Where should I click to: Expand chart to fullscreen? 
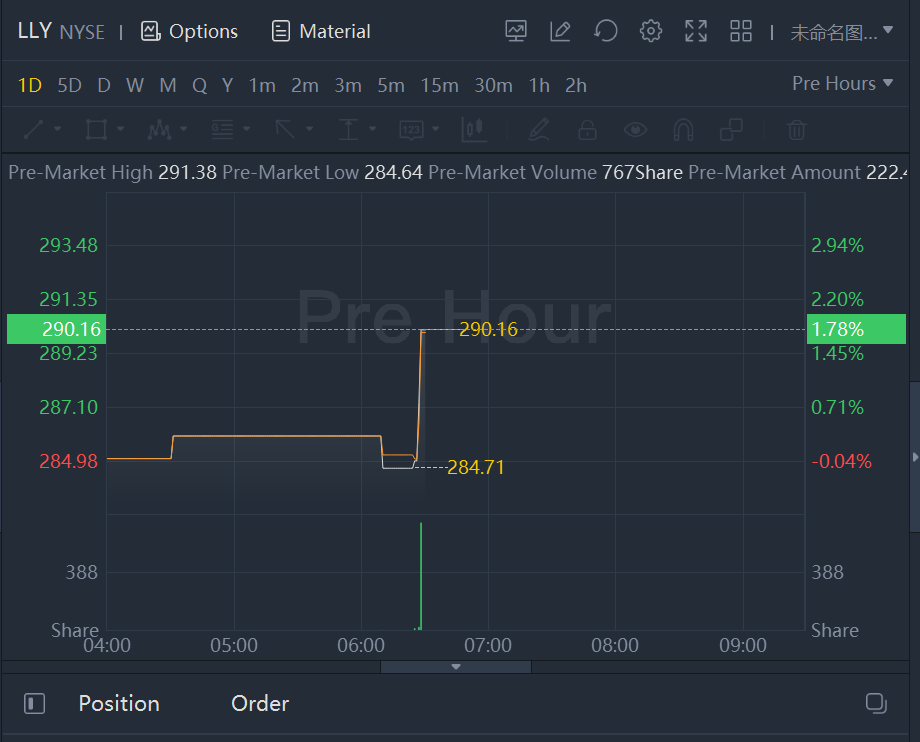(x=696, y=31)
